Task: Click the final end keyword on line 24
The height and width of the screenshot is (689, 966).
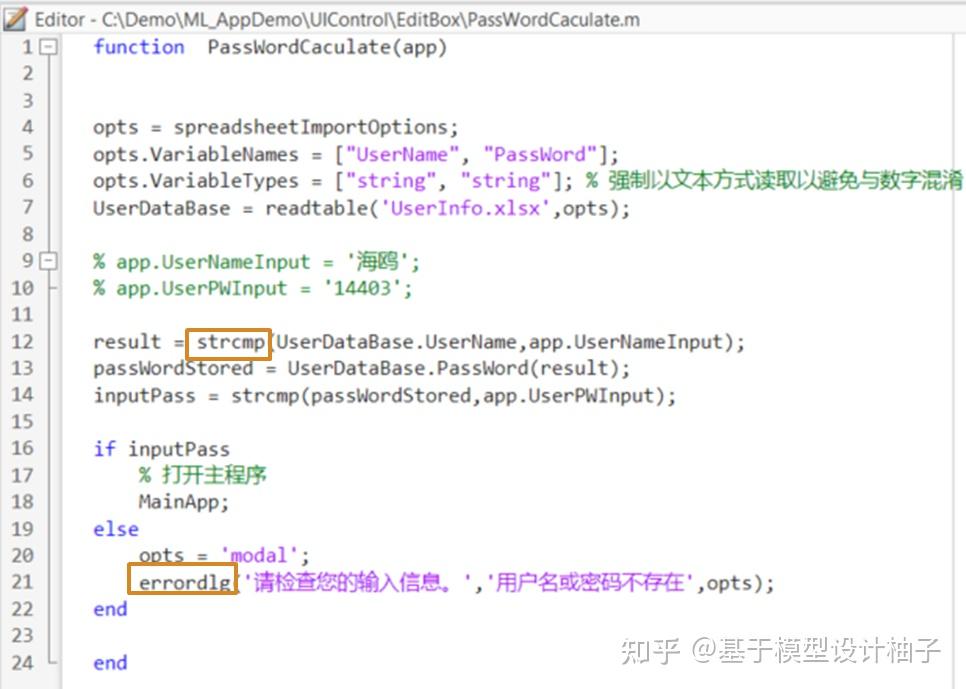Action: pyautogui.click(x=109, y=662)
